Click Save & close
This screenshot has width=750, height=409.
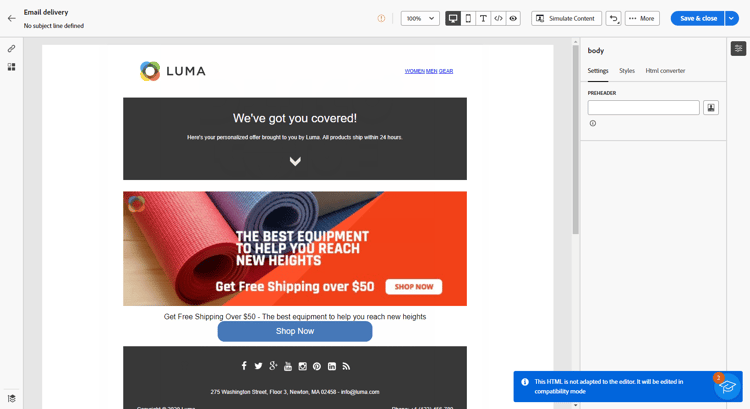coord(698,18)
